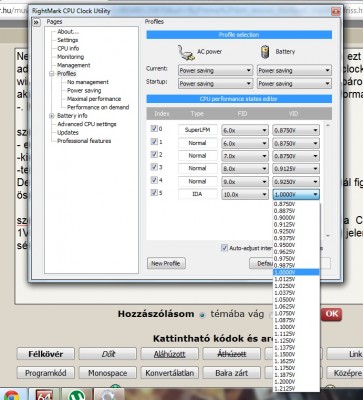
Task: Click the Dőlt formatting button
Action: pos(108,354)
